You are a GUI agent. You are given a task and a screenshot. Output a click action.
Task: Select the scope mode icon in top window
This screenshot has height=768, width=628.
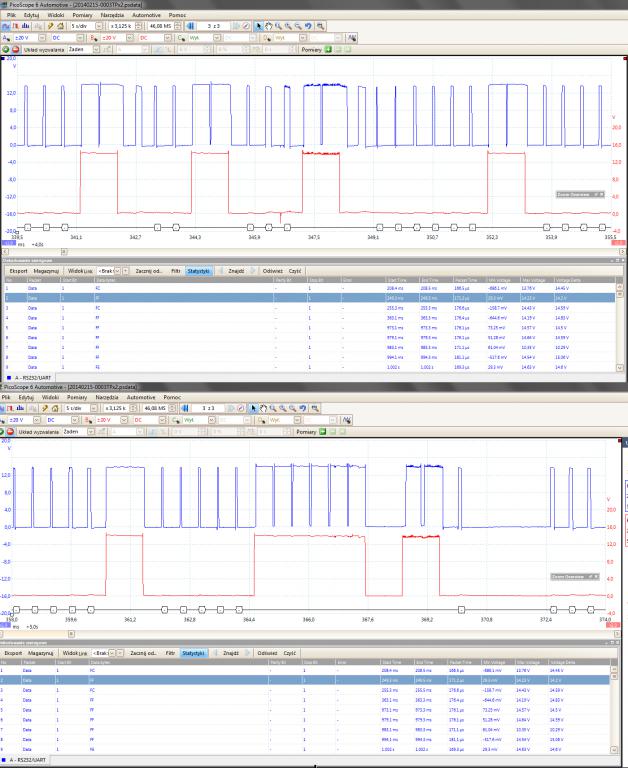point(6,26)
